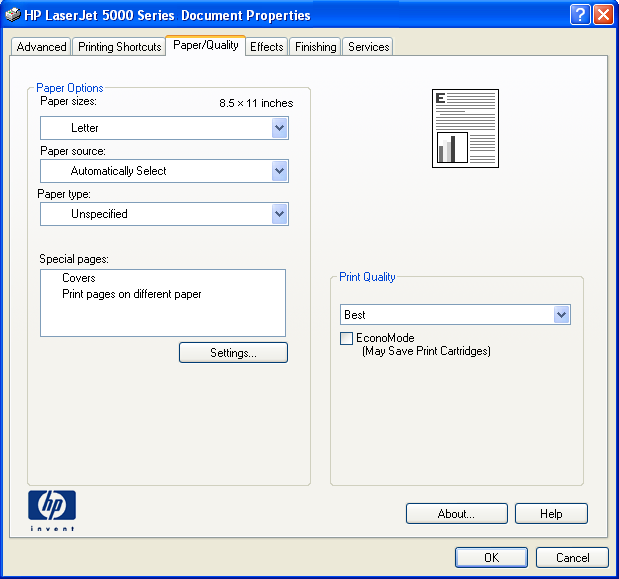The height and width of the screenshot is (579, 619).
Task: Click the printer icon in title bar
Action: click(x=11, y=15)
